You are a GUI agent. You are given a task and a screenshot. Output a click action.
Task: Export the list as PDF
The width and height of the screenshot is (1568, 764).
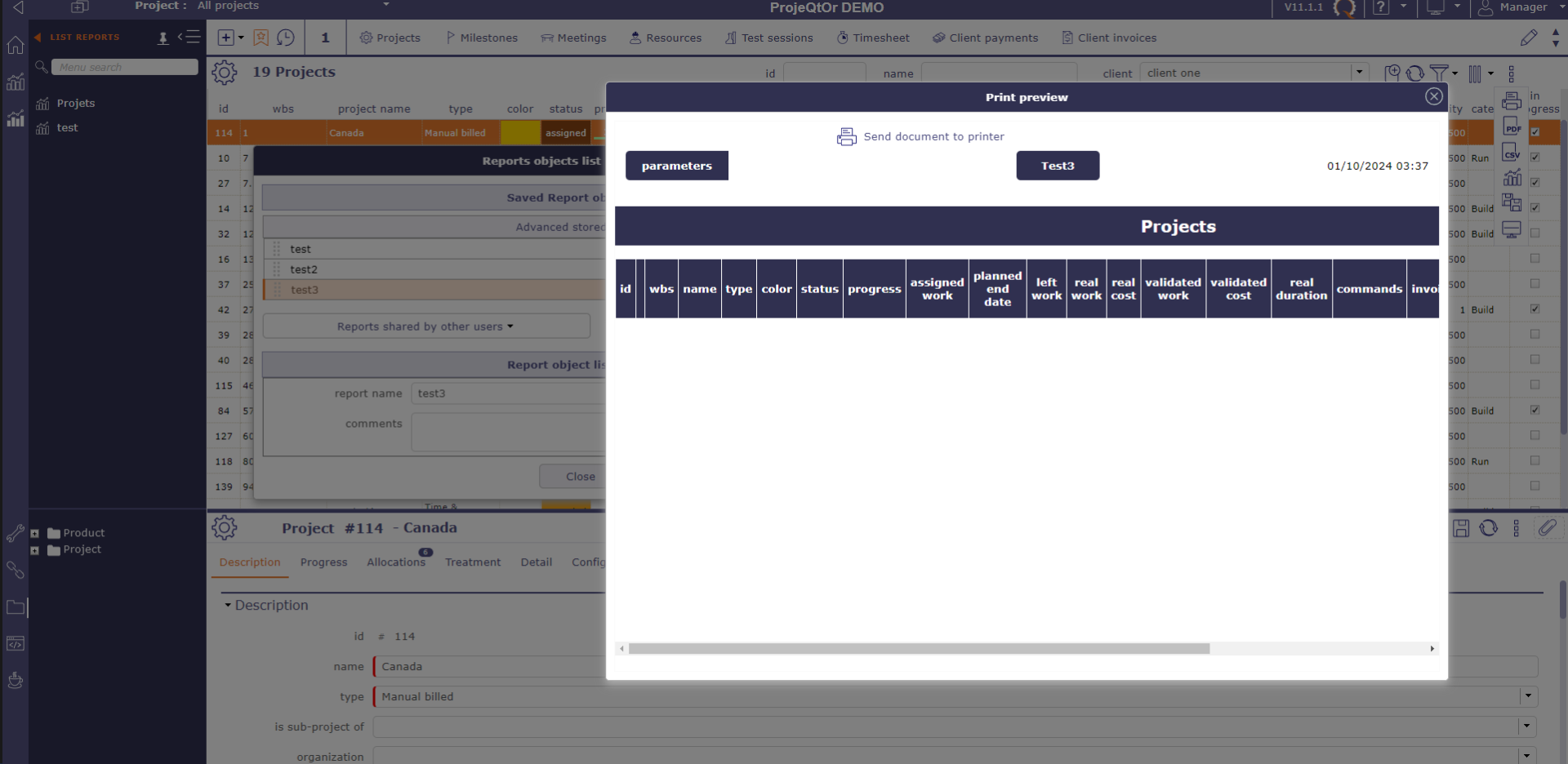click(x=1512, y=127)
